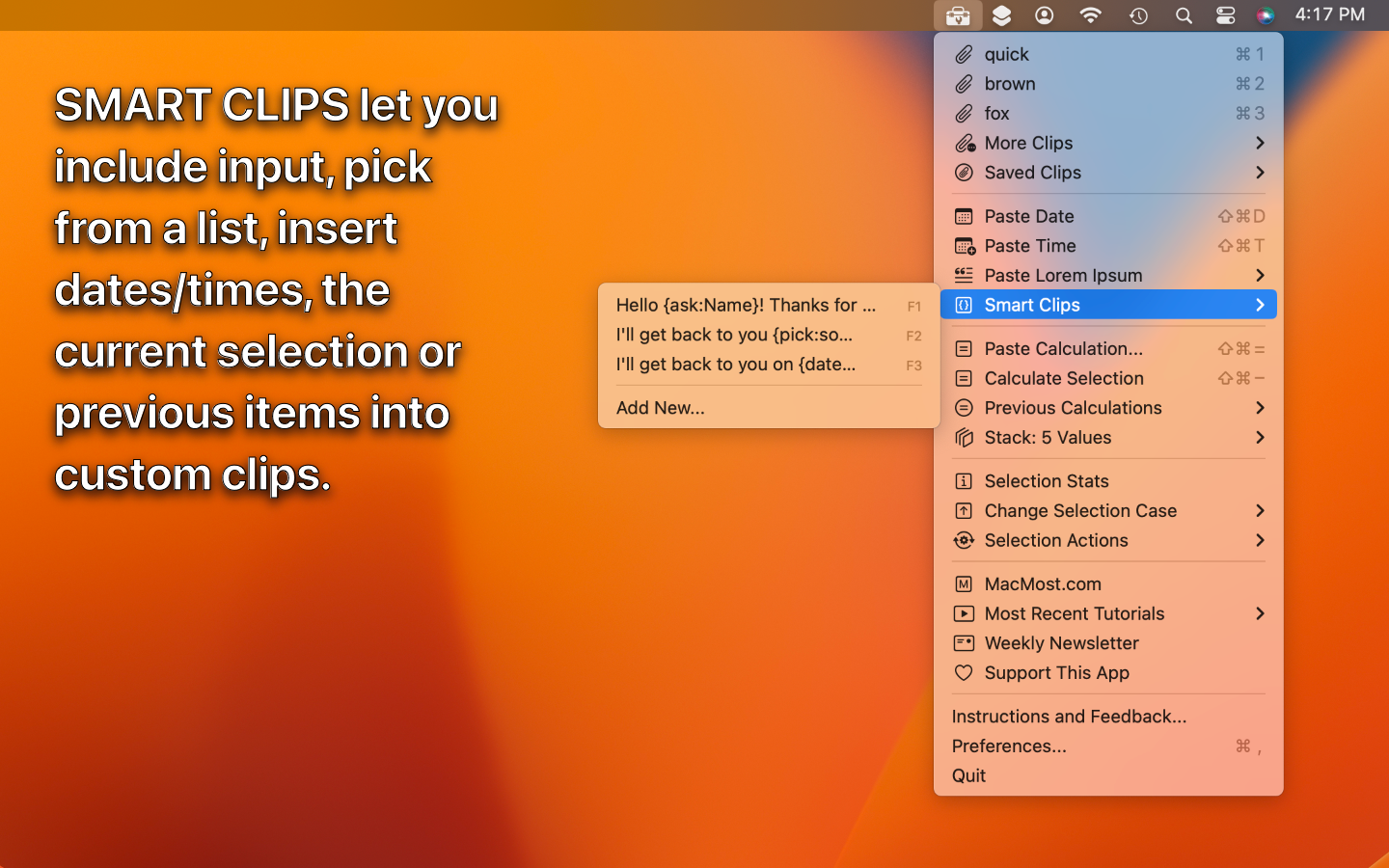
Task: Open Spotlight search in the menu bar
Action: tap(1184, 15)
